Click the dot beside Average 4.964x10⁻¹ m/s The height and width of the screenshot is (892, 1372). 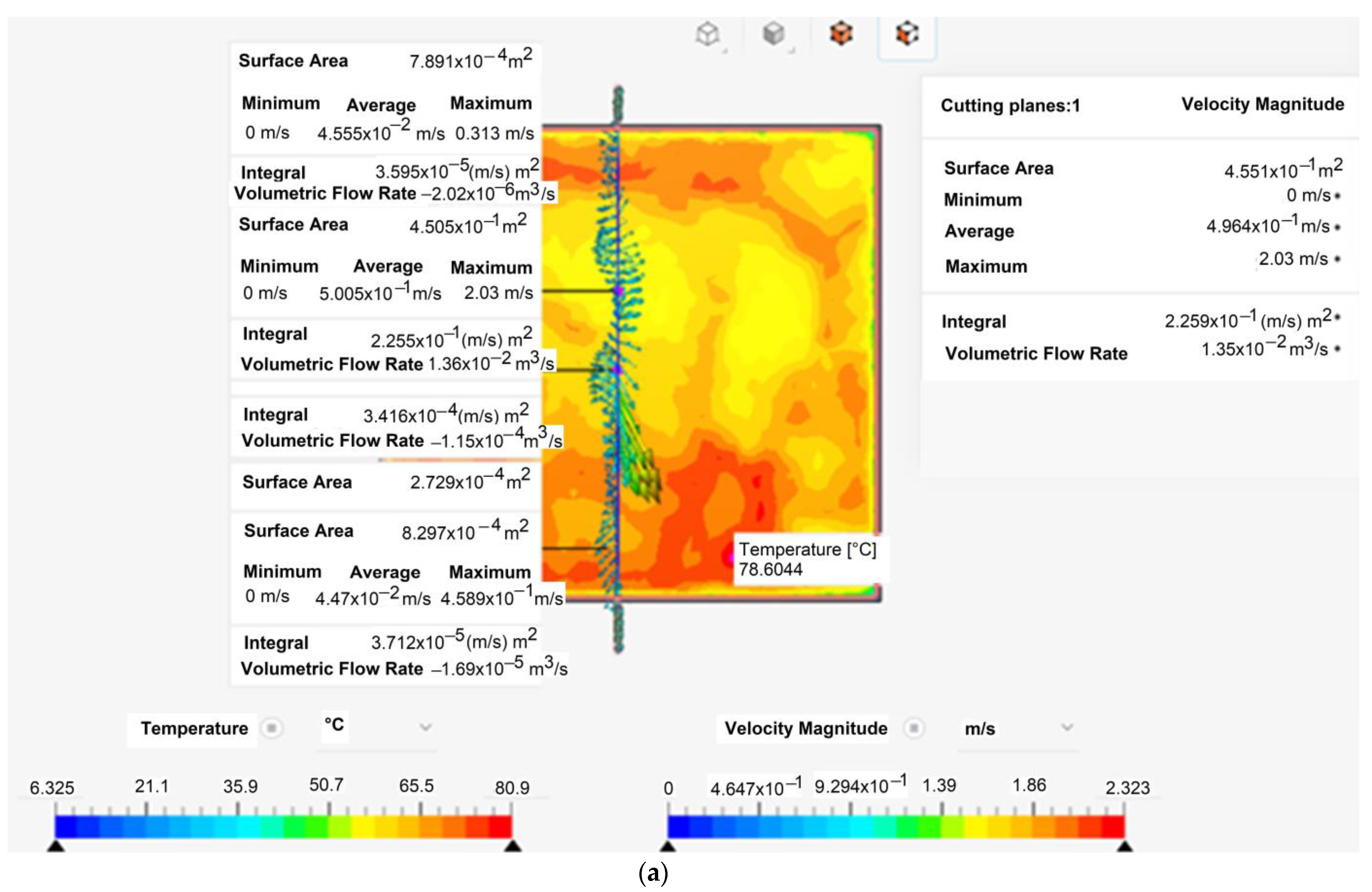click(x=1337, y=227)
